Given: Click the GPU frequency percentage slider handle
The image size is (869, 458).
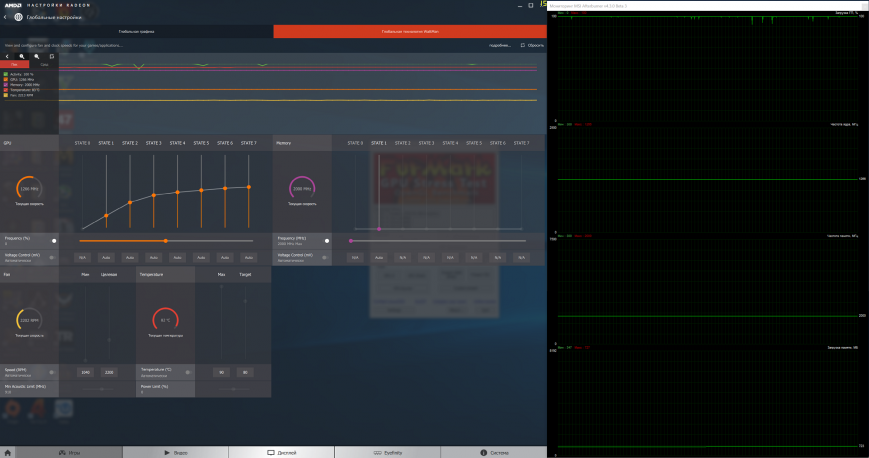Looking at the screenshot, I should (x=166, y=241).
